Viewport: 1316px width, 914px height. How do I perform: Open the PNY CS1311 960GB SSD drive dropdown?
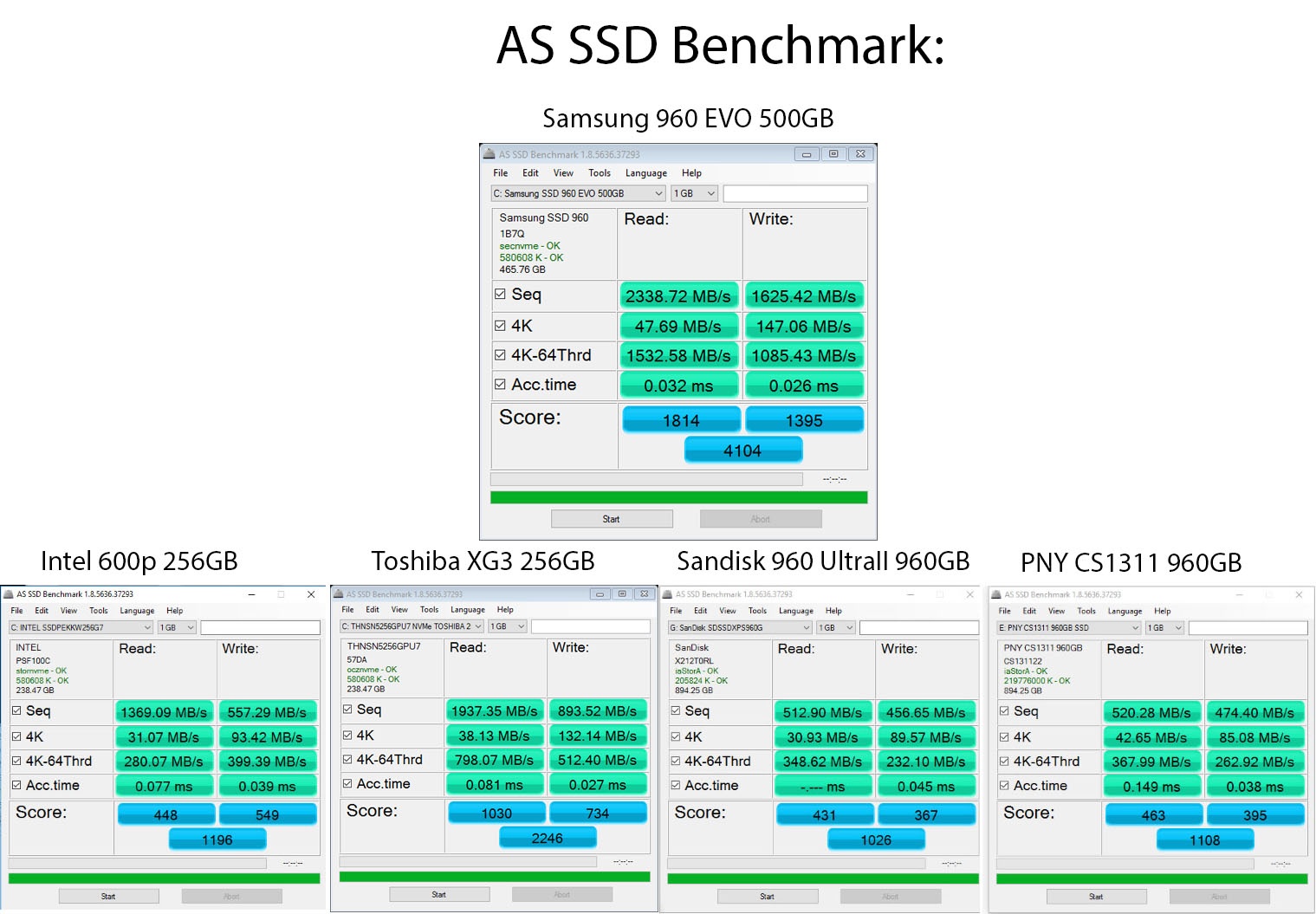coord(1069,627)
